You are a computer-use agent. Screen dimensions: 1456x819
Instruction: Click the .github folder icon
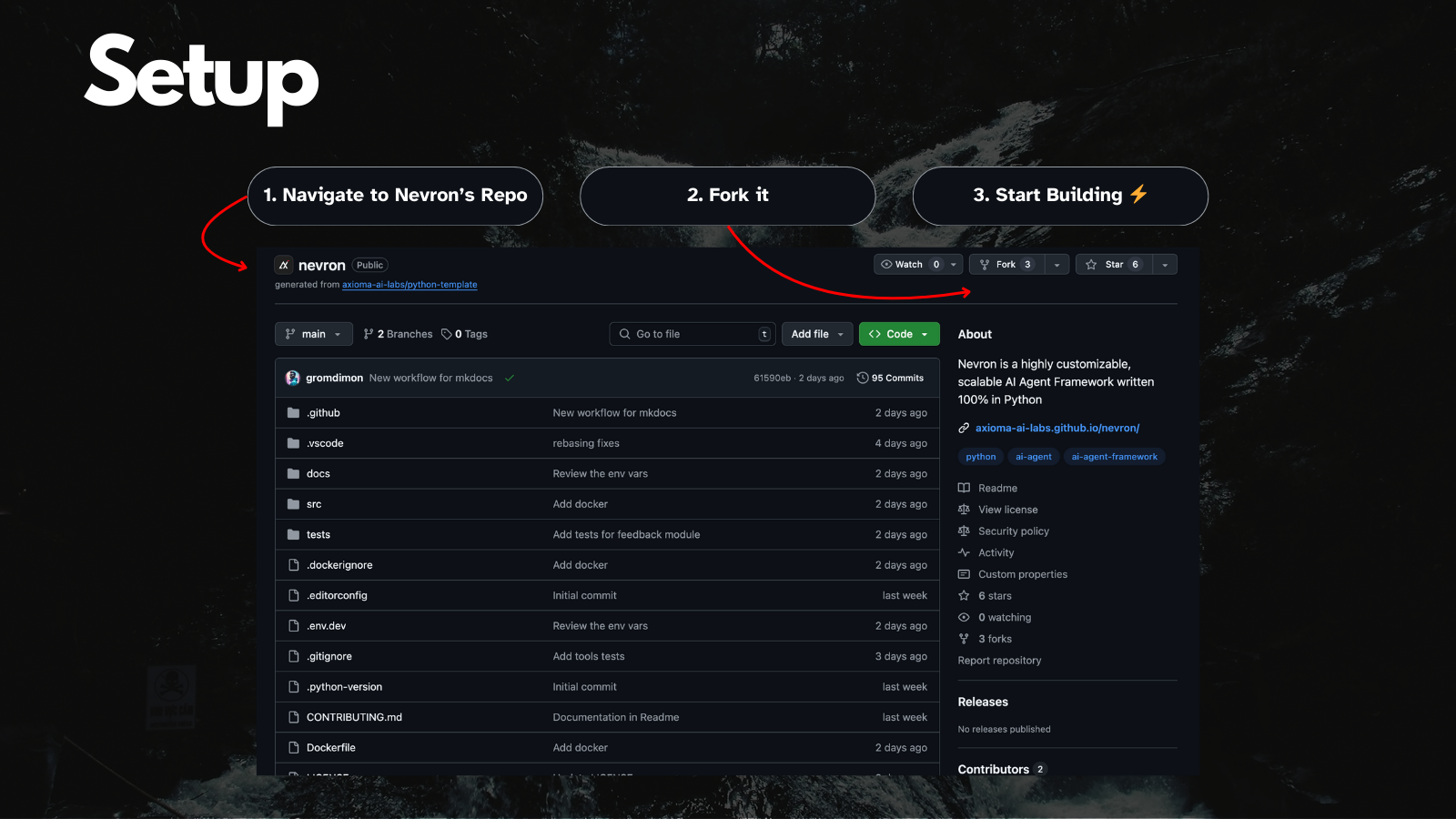[x=293, y=413]
